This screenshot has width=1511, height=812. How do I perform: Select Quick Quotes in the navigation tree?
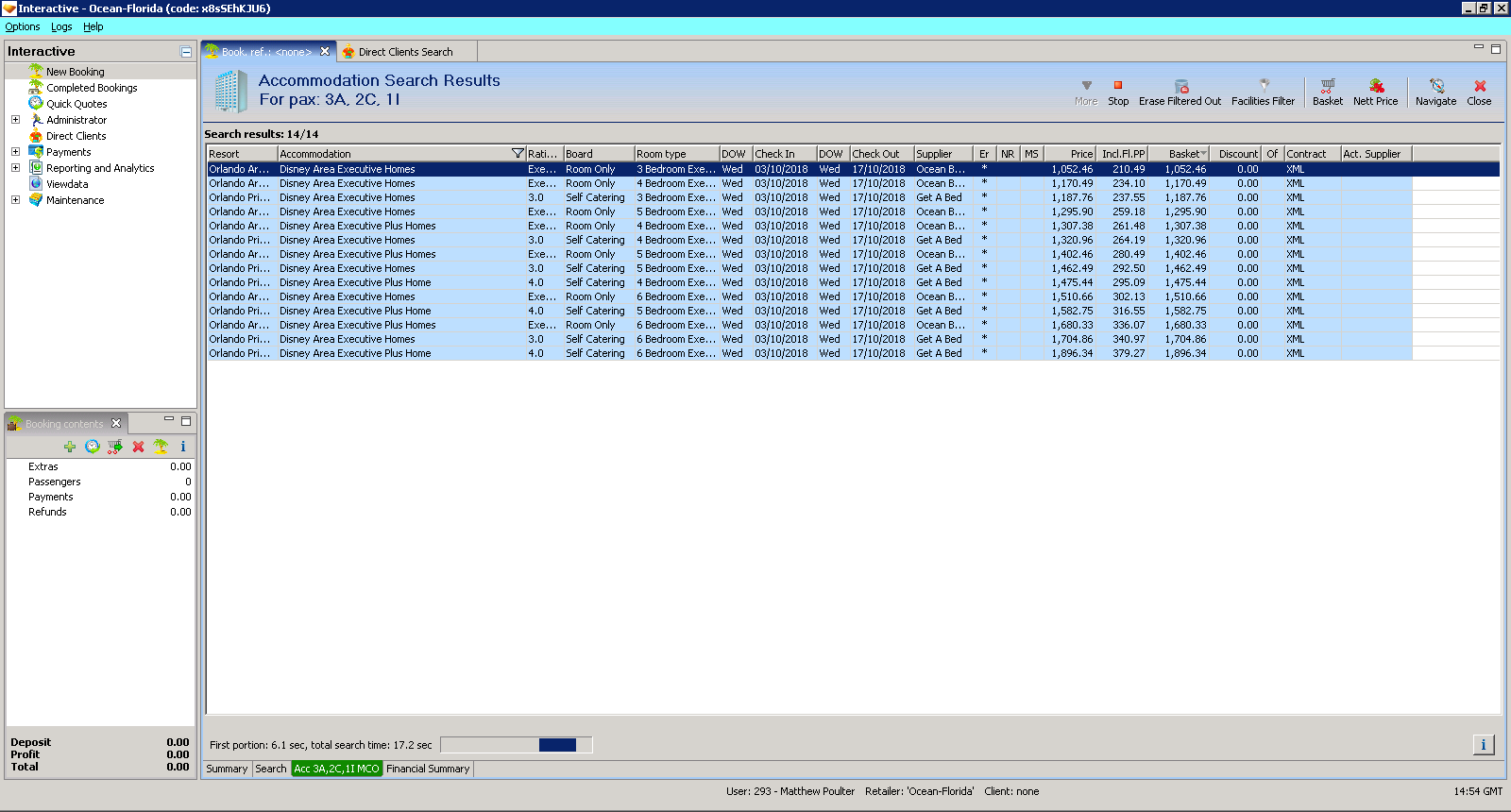click(x=76, y=104)
